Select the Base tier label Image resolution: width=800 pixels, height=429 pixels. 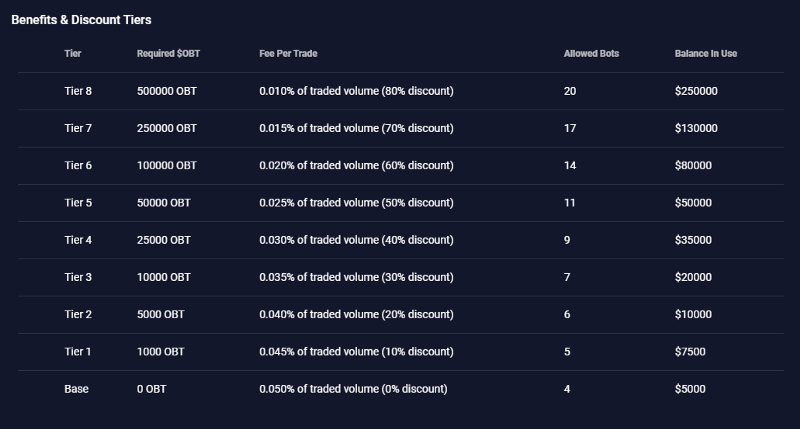tap(76, 388)
